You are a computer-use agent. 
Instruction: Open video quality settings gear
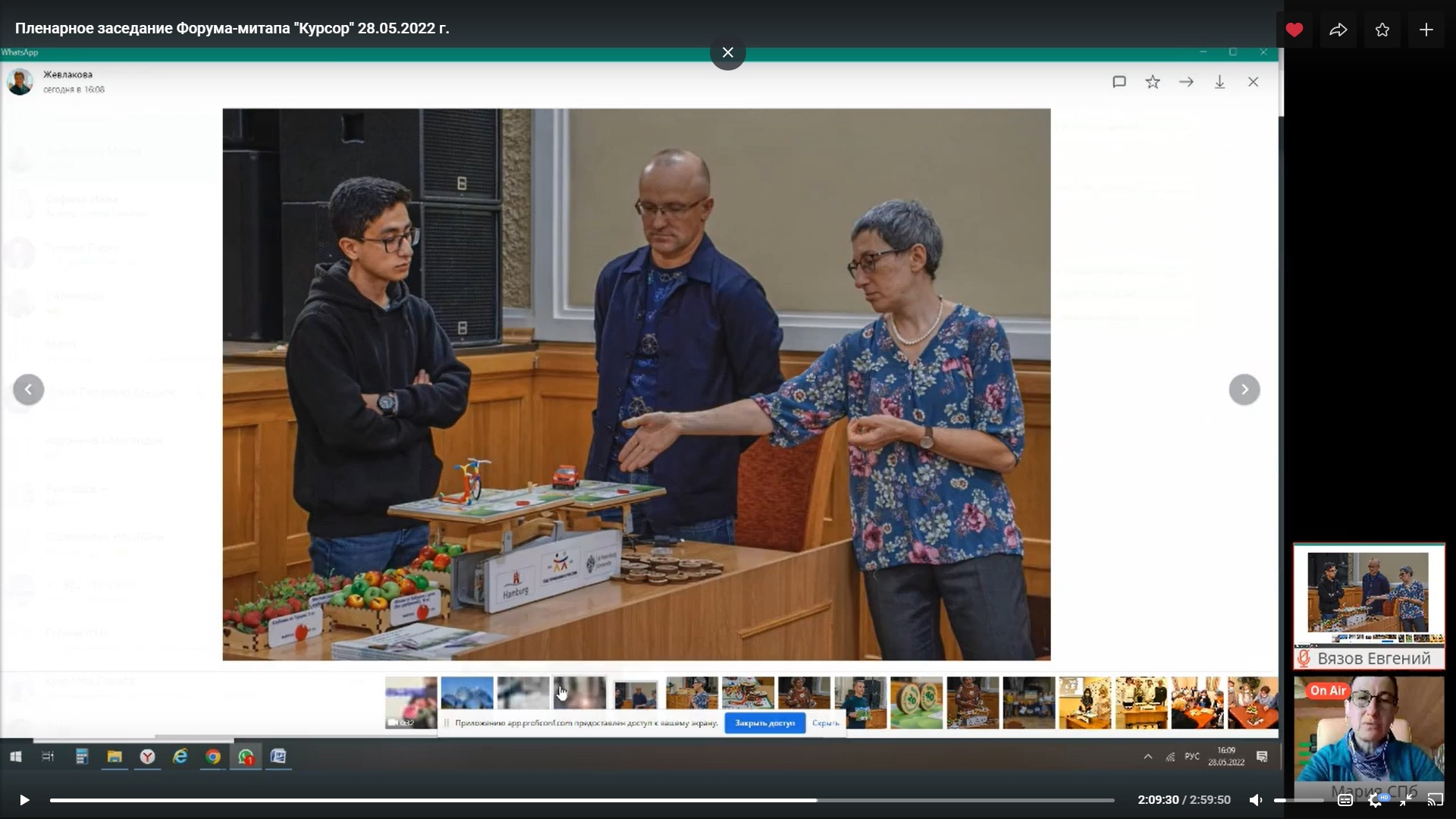tap(1375, 800)
